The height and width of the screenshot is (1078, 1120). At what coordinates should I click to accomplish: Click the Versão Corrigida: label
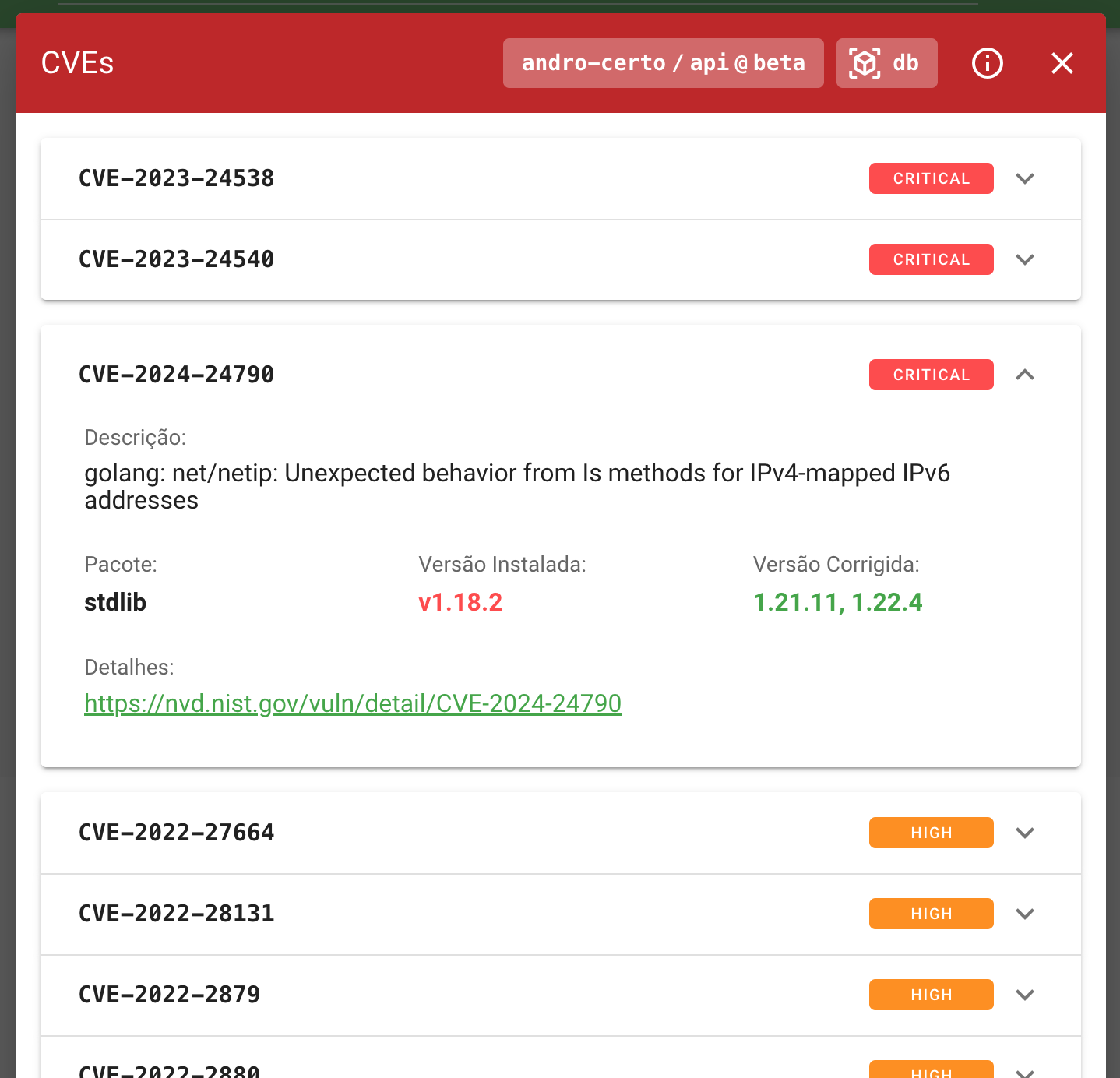[x=836, y=565]
